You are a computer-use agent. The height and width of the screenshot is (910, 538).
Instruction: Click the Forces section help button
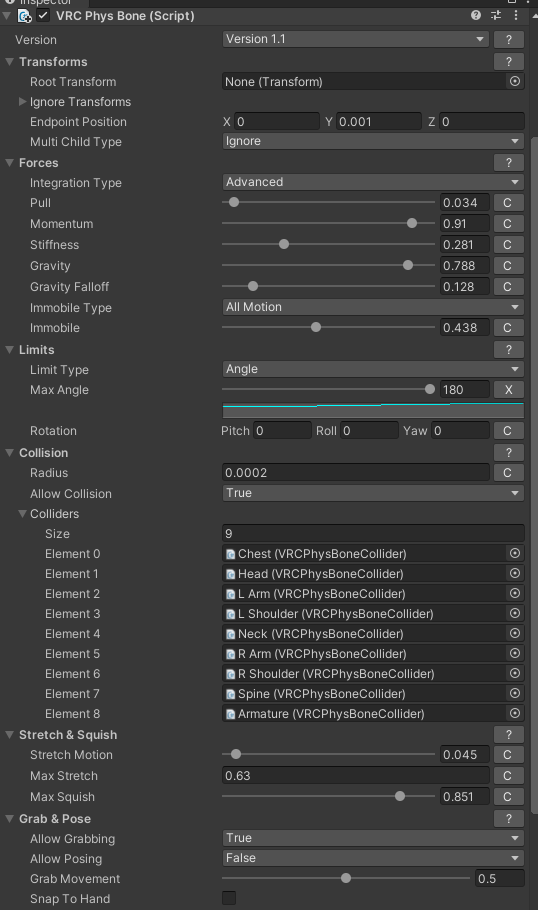509,162
